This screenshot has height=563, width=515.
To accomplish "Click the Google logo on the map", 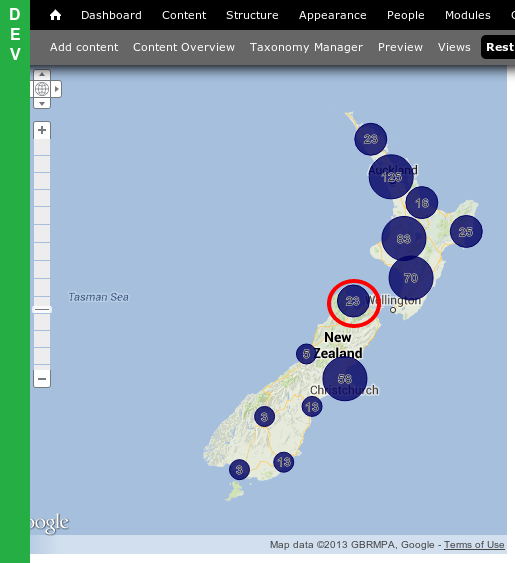I will (x=50, y=523).
